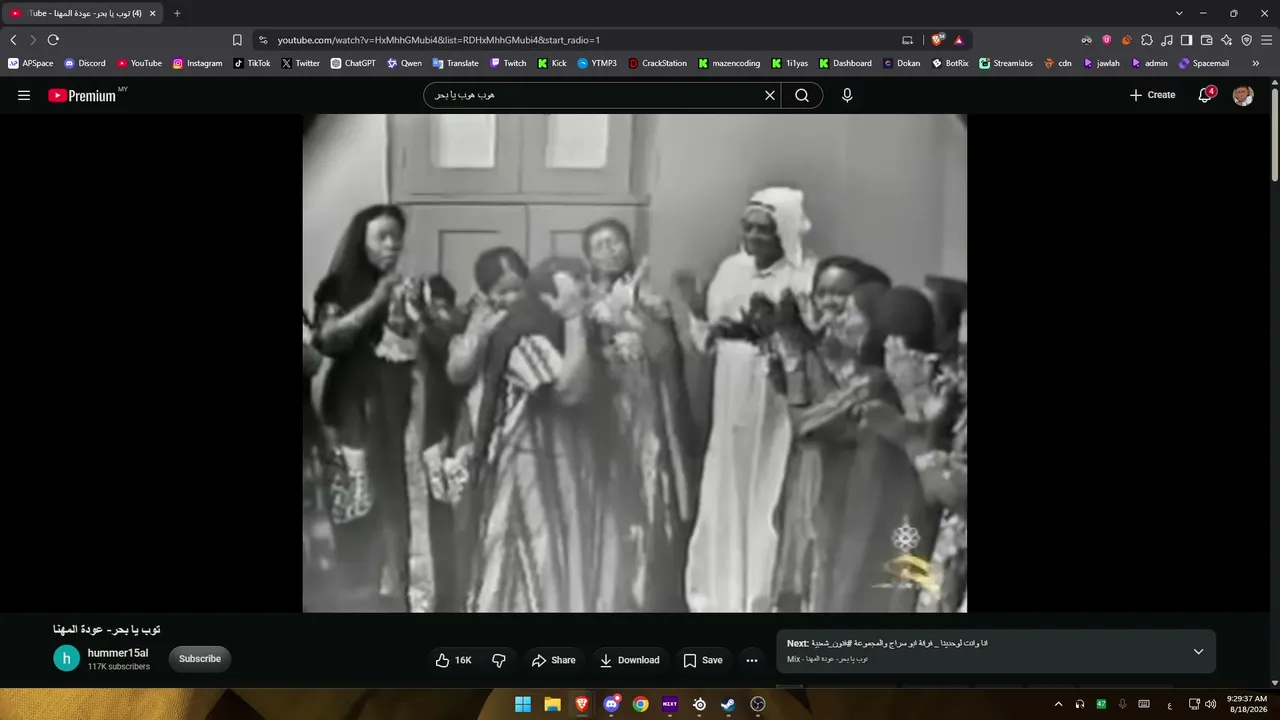Open the tab search dropdown arrow

click(x=1179, y=13)
